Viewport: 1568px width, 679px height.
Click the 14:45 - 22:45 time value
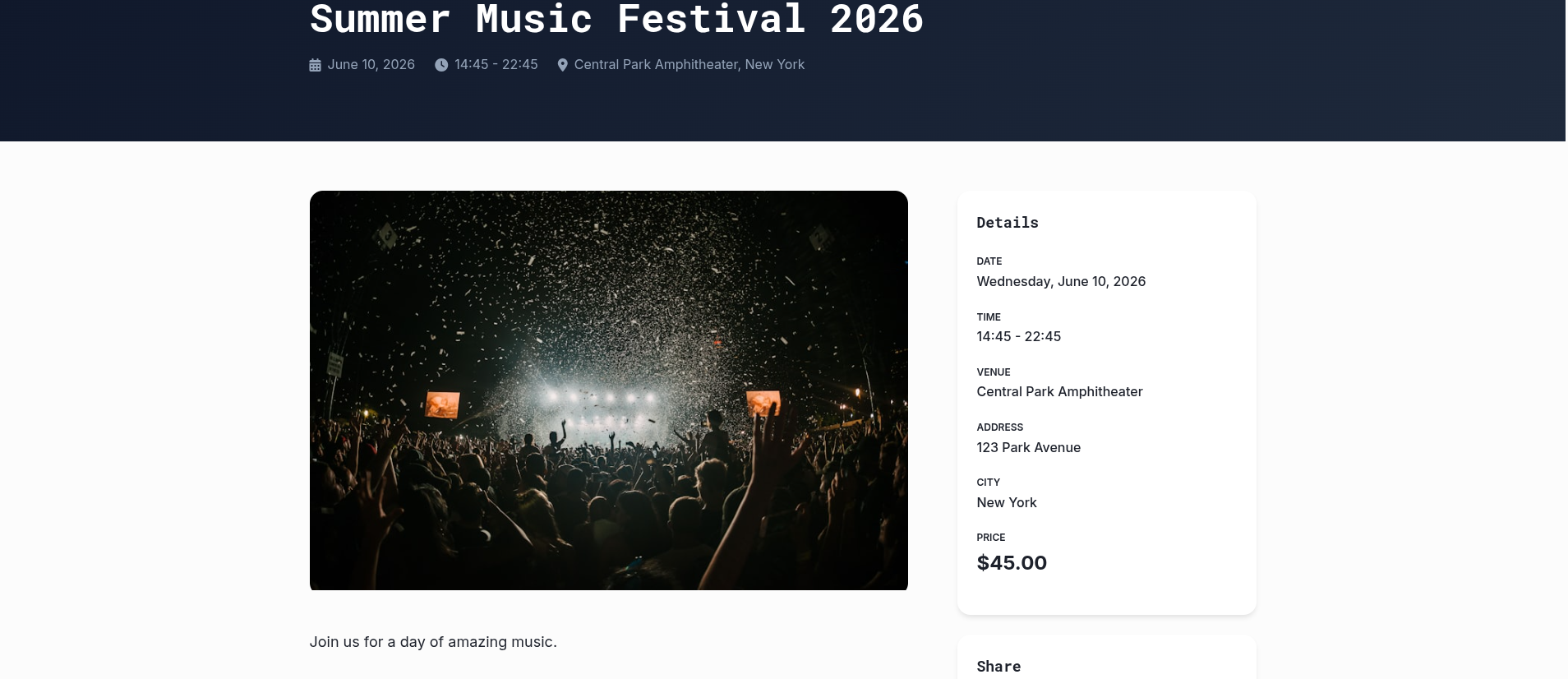[1018, 336]
